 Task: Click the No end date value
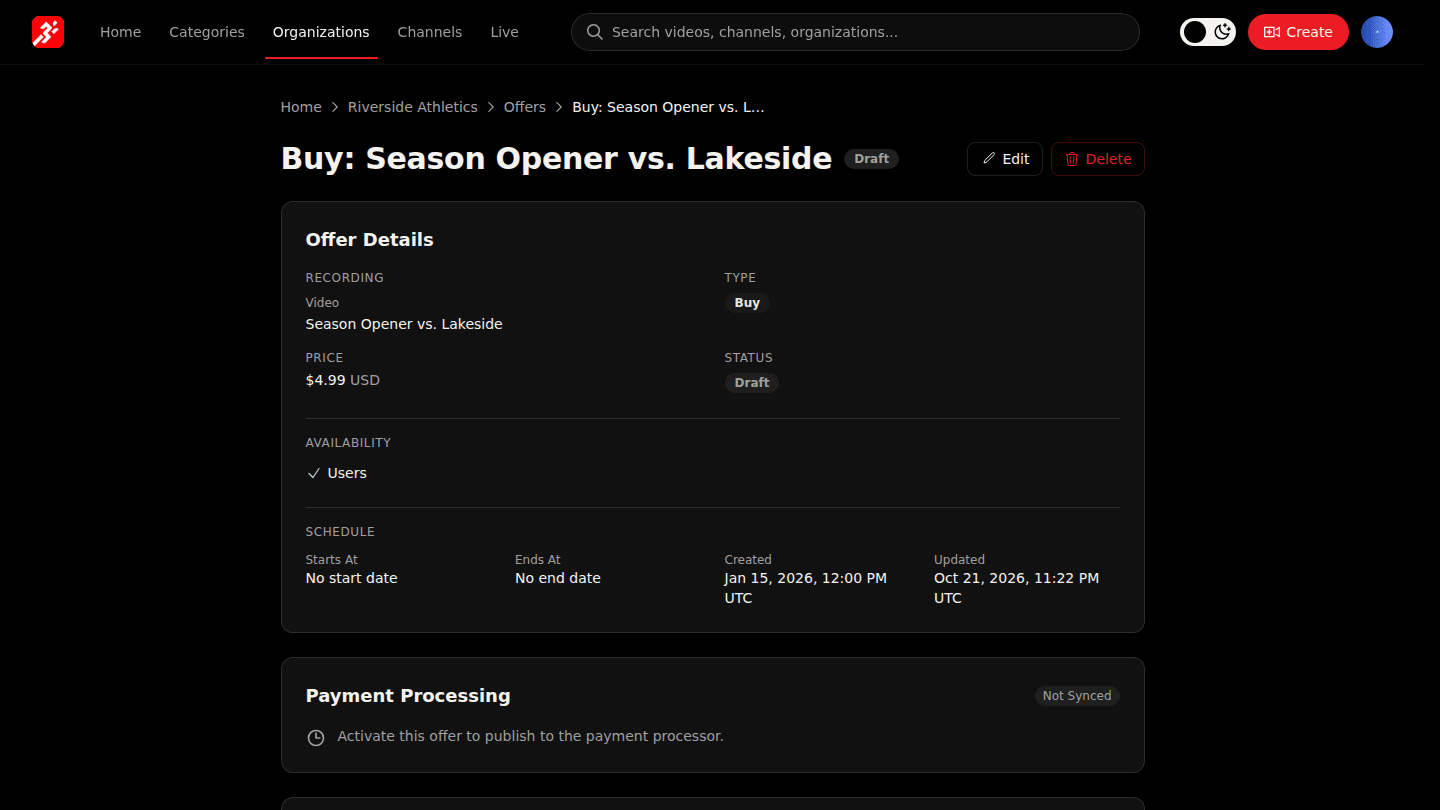[x=558, y=578]
